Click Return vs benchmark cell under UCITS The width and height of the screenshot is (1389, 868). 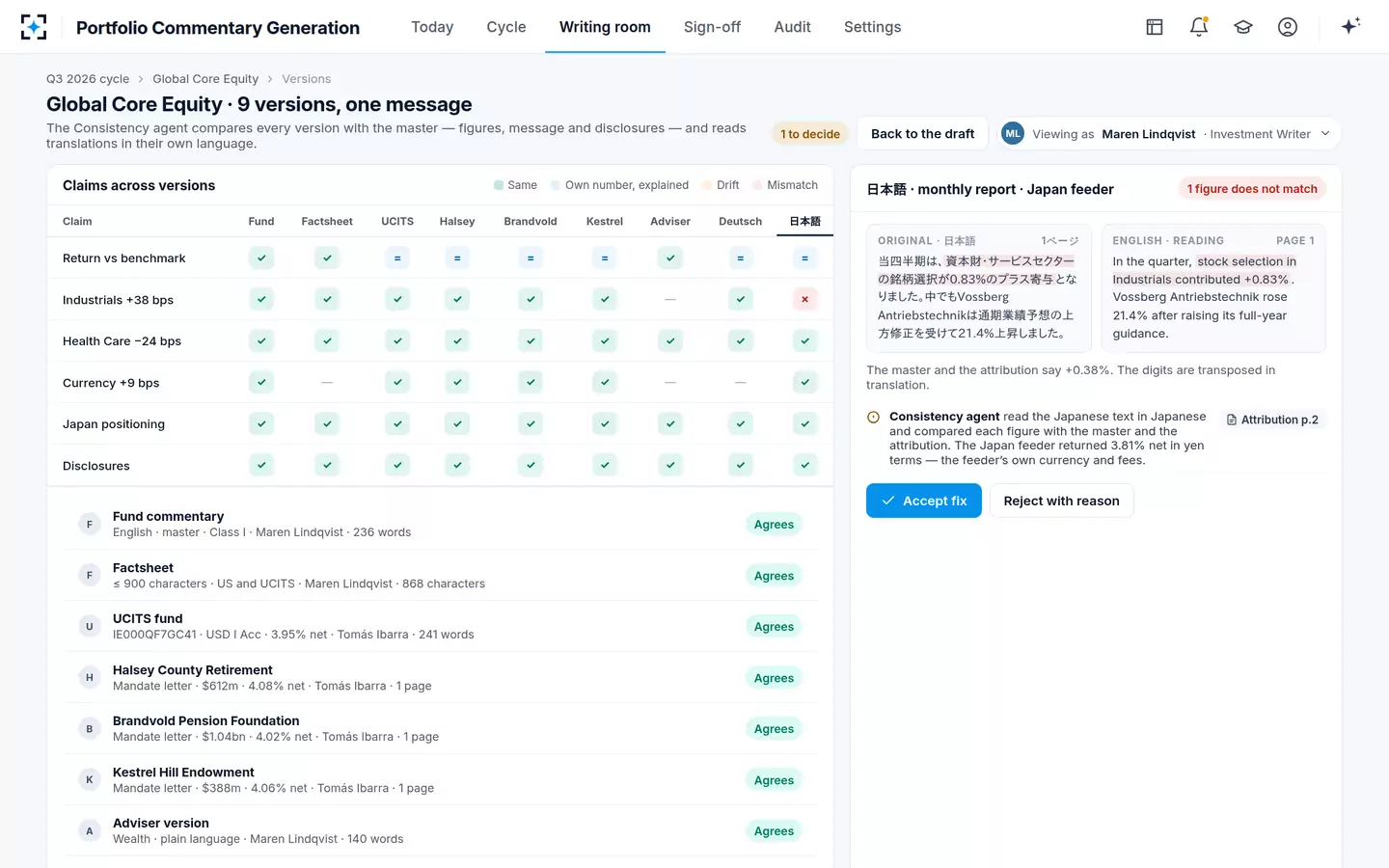(397, 258)
